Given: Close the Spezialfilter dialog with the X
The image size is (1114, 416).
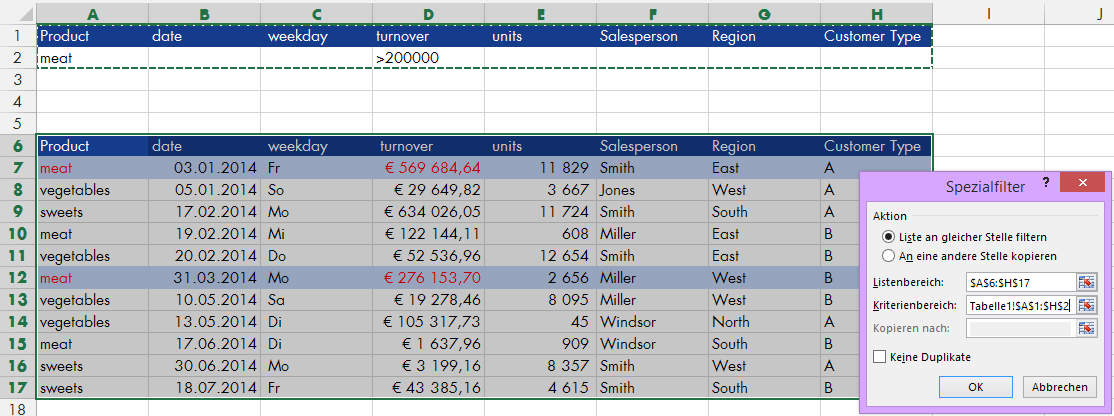Looking at the screenshot, I should [1076, 183].
